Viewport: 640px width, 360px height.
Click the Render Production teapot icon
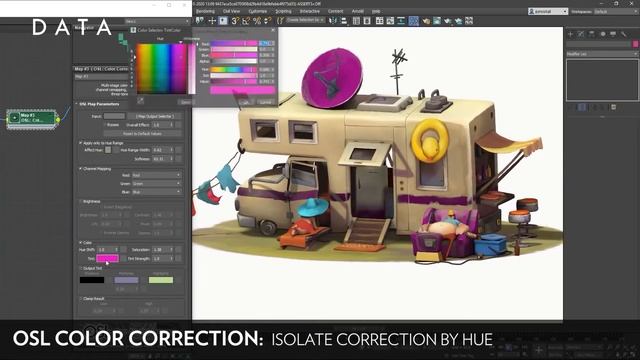[x=448, y=20]
